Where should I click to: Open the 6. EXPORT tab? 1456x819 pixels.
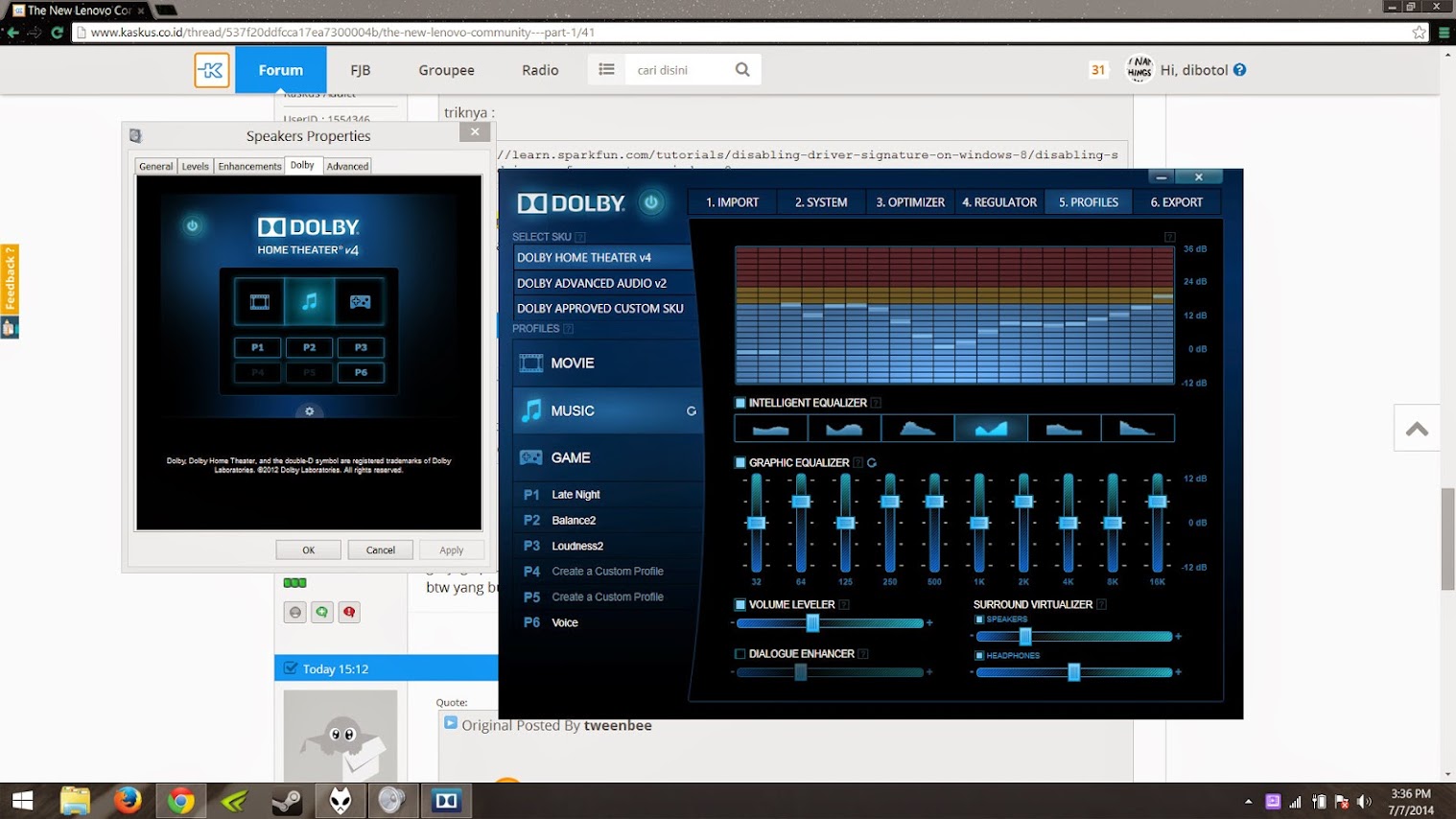(1177, 202)
